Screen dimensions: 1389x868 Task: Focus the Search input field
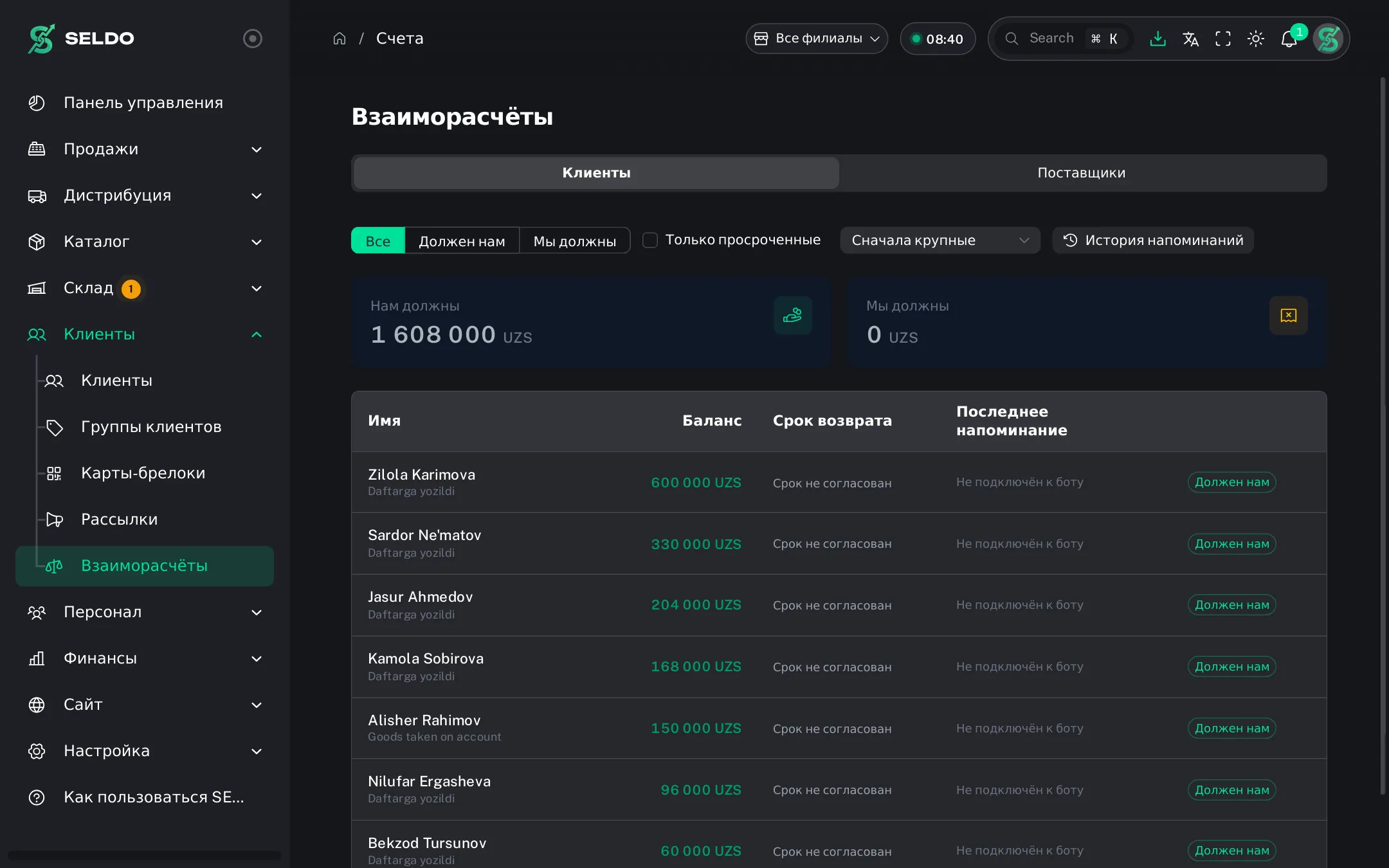(x=1064, y=39)
